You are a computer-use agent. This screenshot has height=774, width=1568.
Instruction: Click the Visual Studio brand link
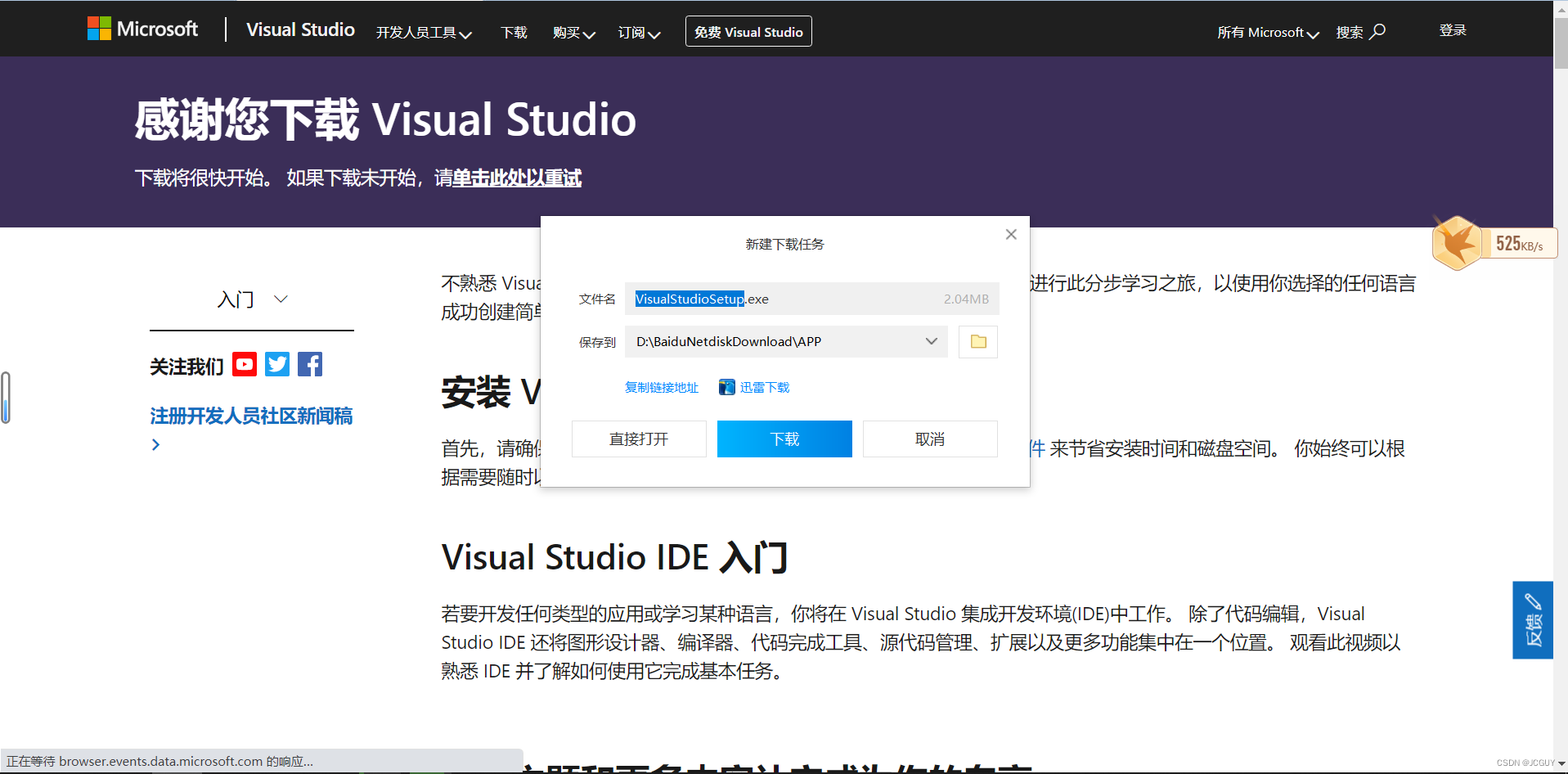pos(300,29)
